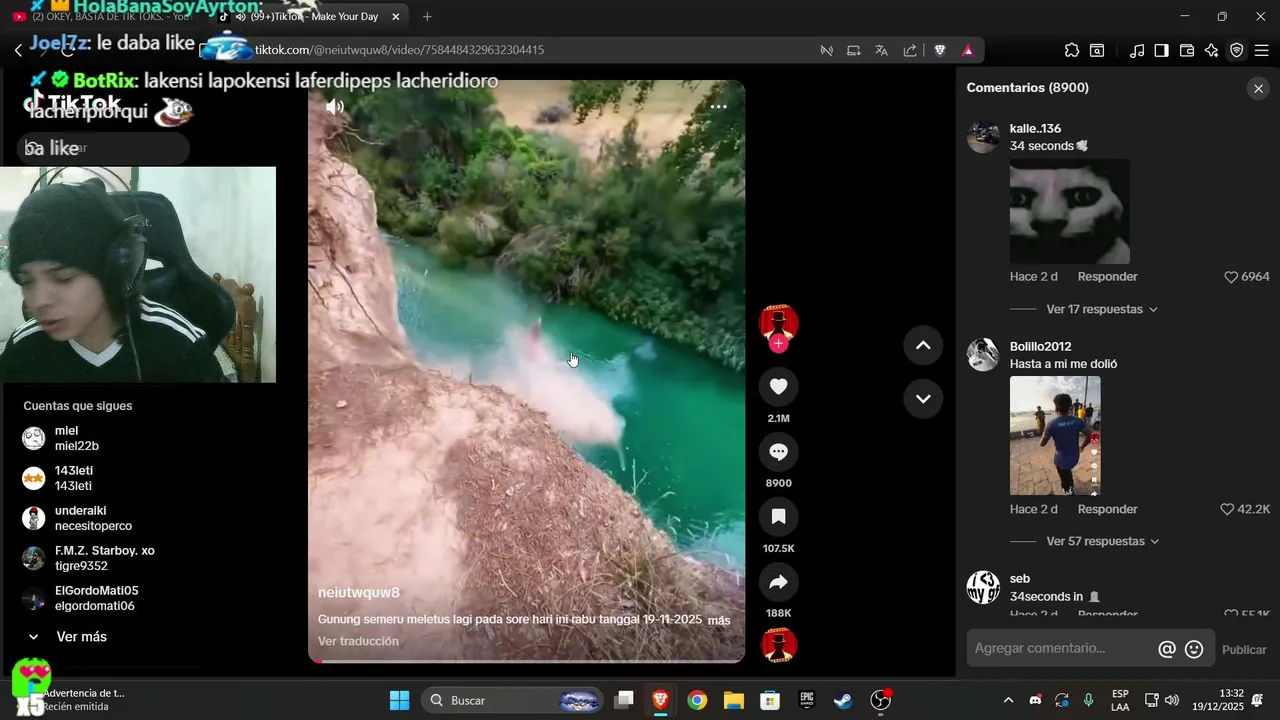The image size is (1280, 720).
Task: Open comments via speech bubble icon
Action: point(778,452)
